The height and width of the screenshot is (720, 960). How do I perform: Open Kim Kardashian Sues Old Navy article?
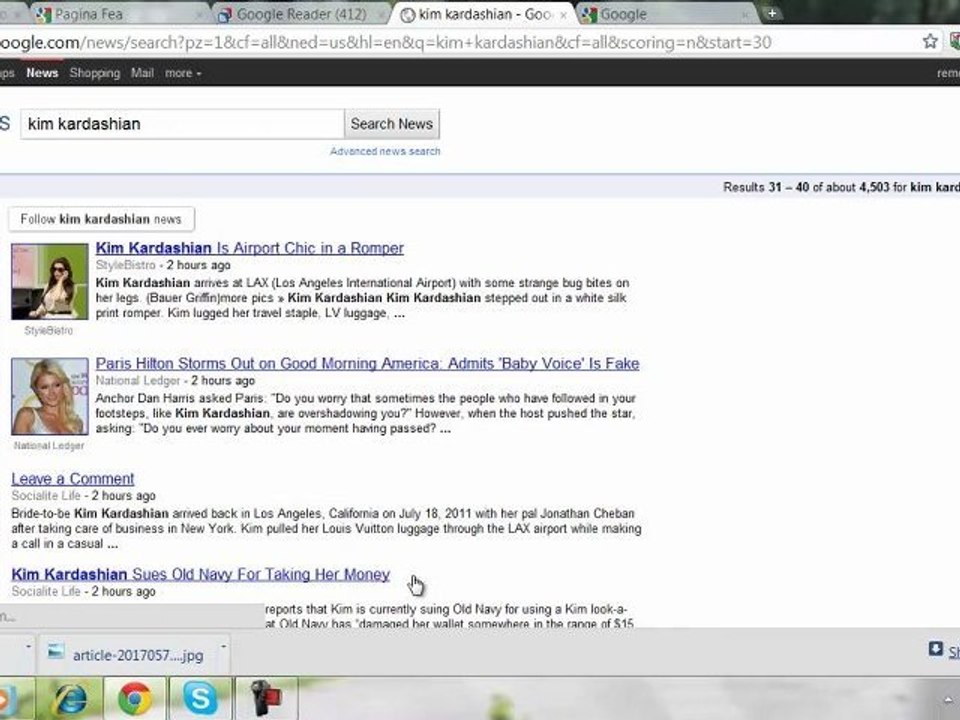(x=201, y=574)
